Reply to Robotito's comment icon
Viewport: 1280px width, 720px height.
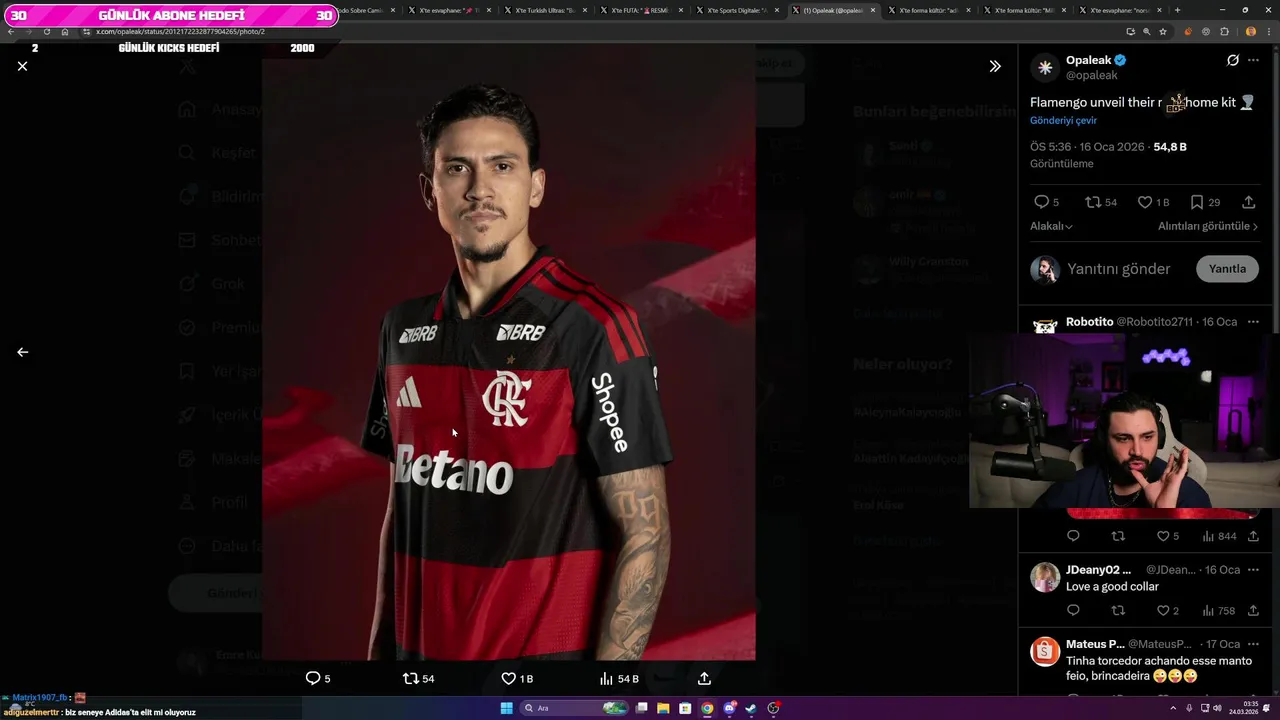pyautogui.click(x=1073, y=536)
